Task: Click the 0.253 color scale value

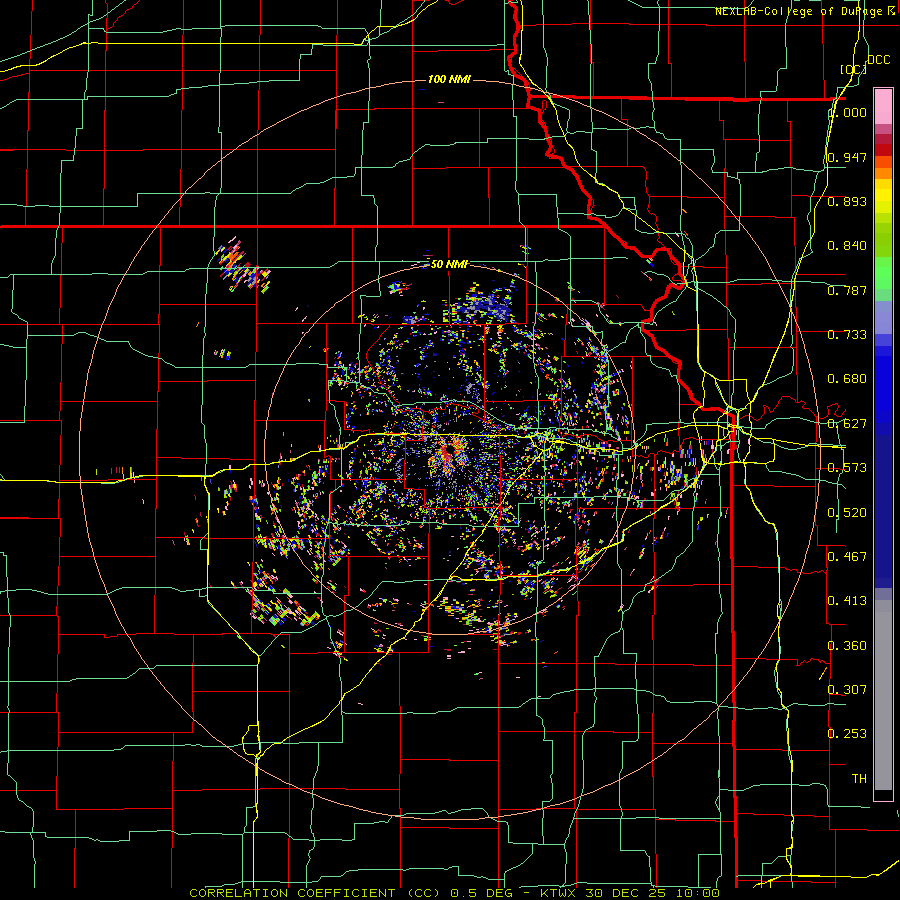Action: [847, 734]
